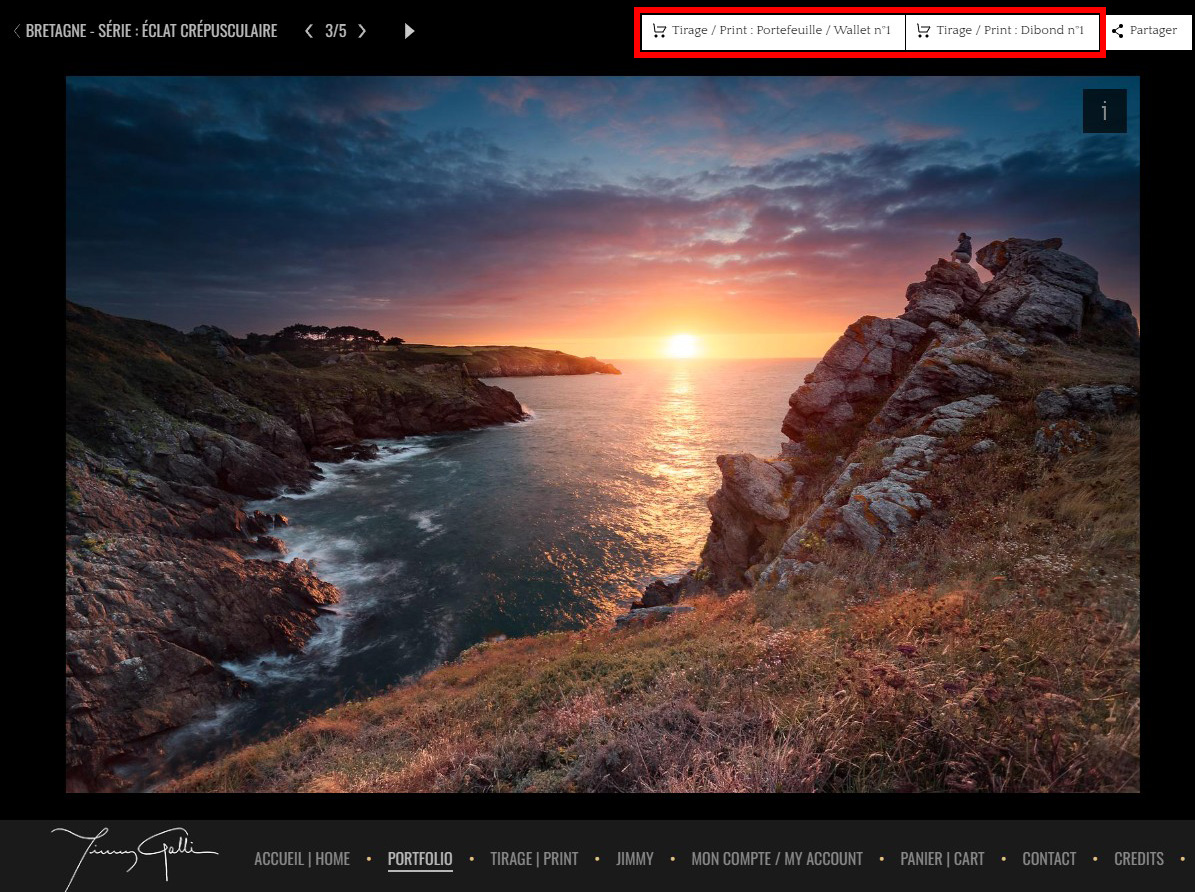1195x892 pixels.
Task: Advance to next image with right arrow
Action: coord(362,31)
